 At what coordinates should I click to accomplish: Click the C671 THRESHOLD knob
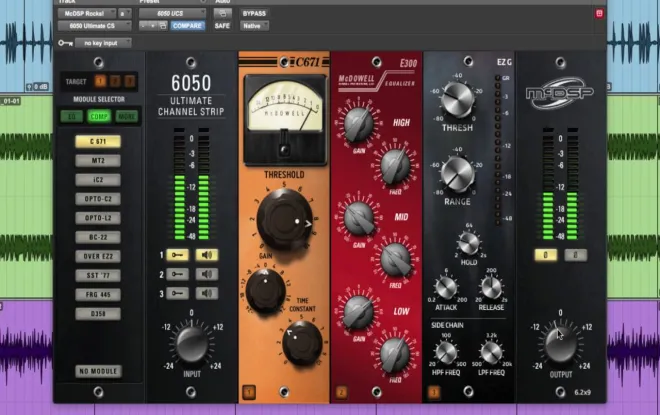click(285, 219)
